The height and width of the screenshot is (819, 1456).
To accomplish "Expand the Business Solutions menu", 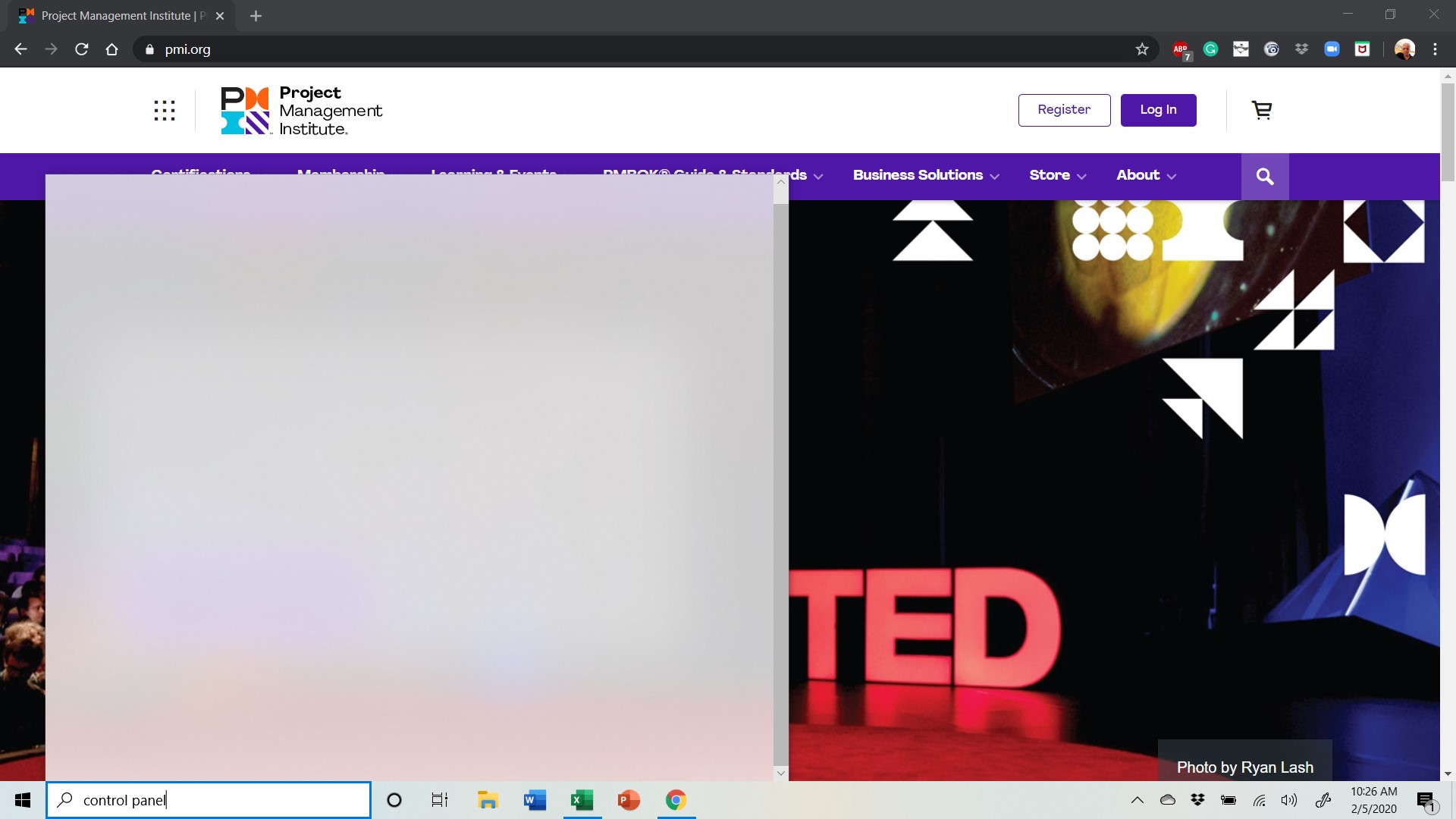I will [x=926, y=175].
